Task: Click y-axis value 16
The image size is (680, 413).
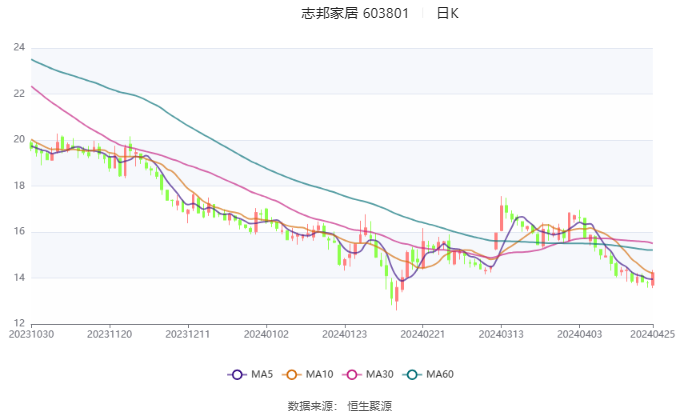Action: [19, 231]
